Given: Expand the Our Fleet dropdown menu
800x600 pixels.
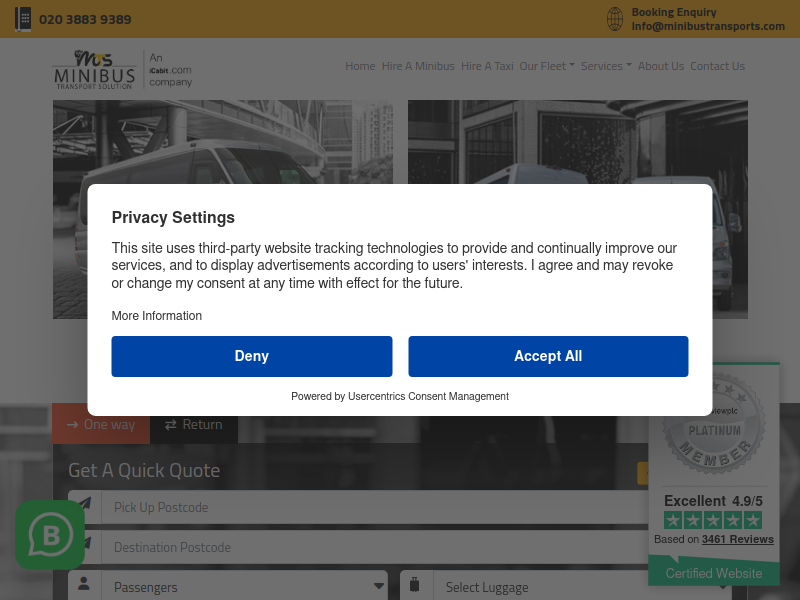Looking at the screenshot, I should 546,66.
